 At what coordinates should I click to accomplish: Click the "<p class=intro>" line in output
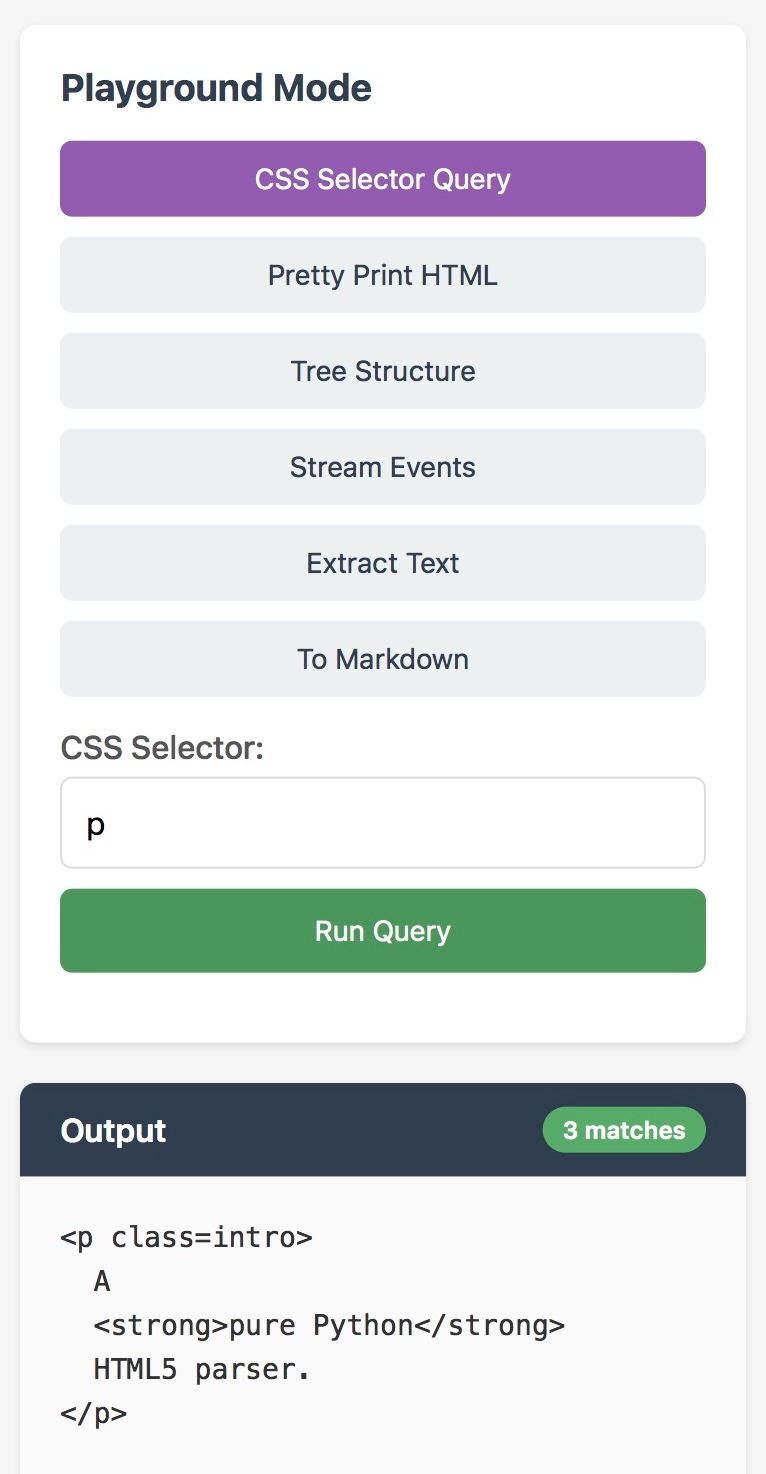[x=187, y=1237]
